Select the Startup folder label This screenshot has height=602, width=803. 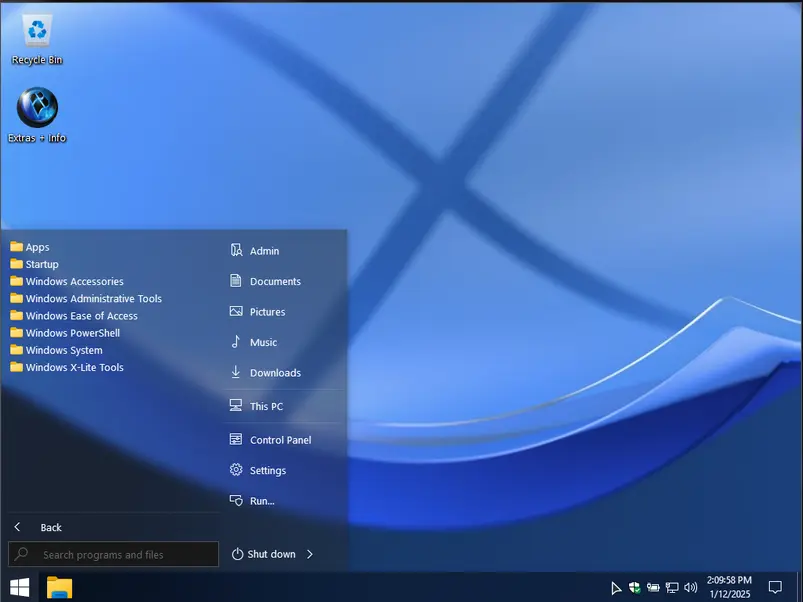click(x=42, y=264)
